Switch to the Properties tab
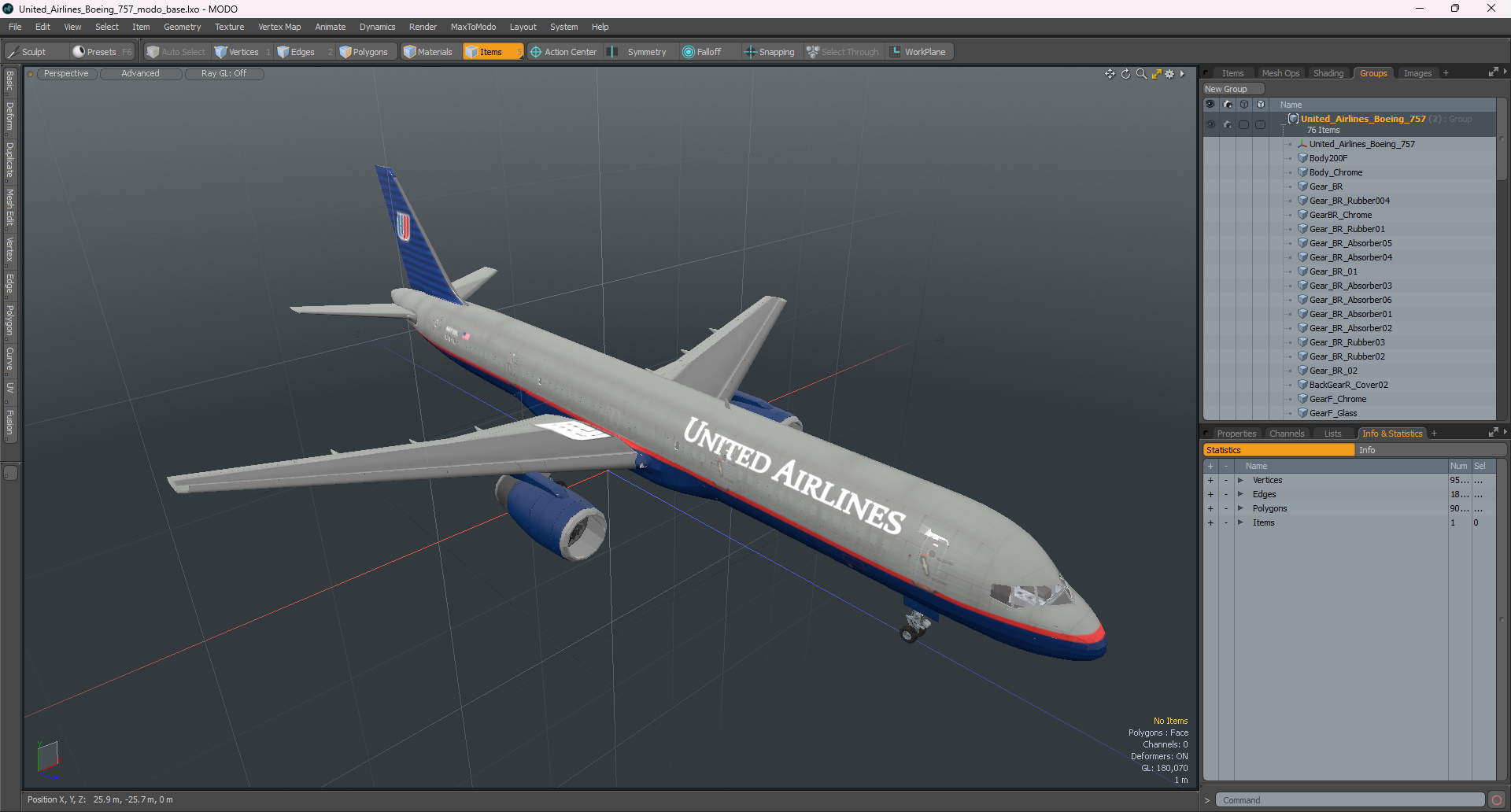The image size is (1511, 812). pyautogui.click(x=1236, y=434)
